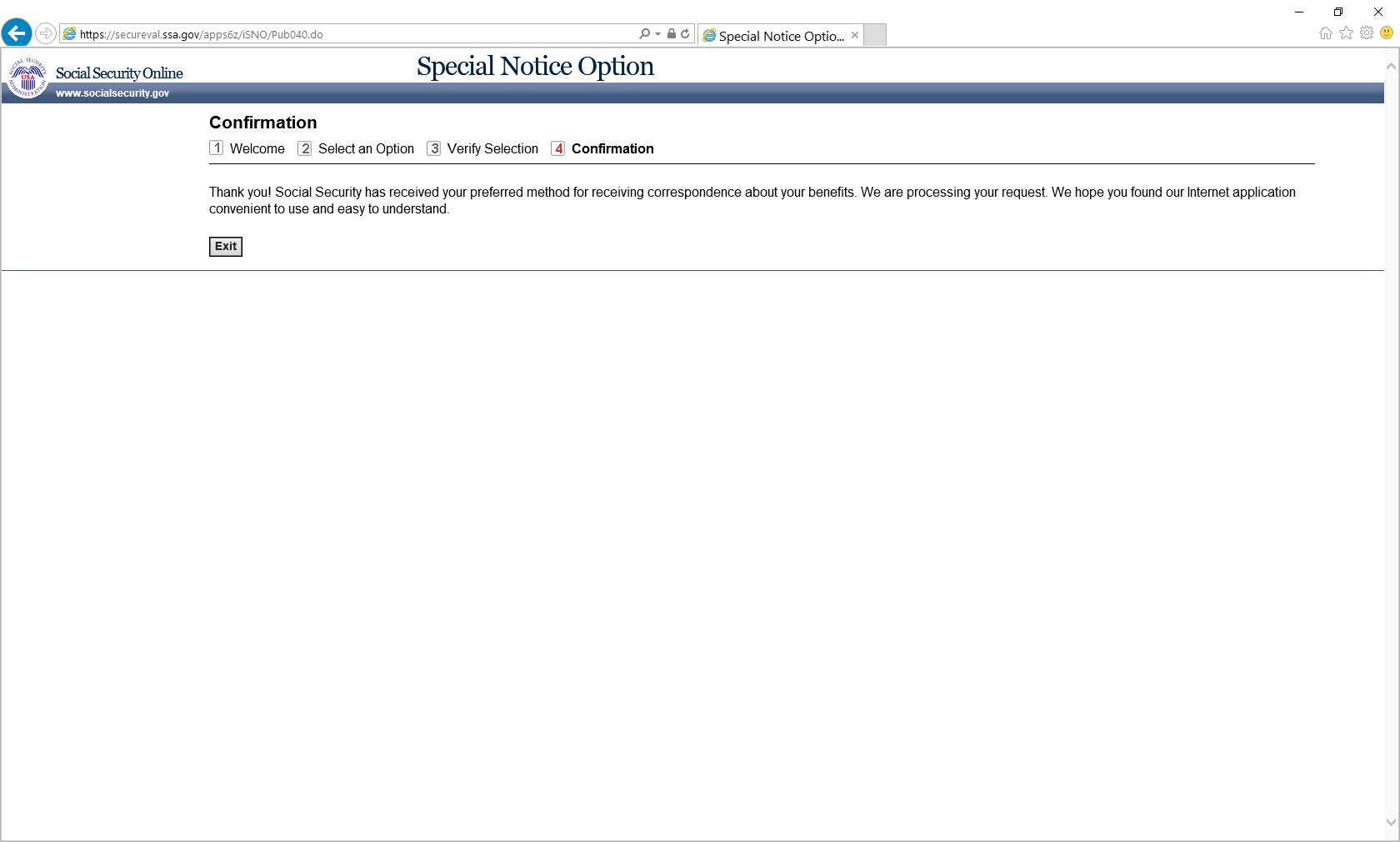Click step 2 Select an Option label
Screen dimensions: 1400x842
click(366, 148)
